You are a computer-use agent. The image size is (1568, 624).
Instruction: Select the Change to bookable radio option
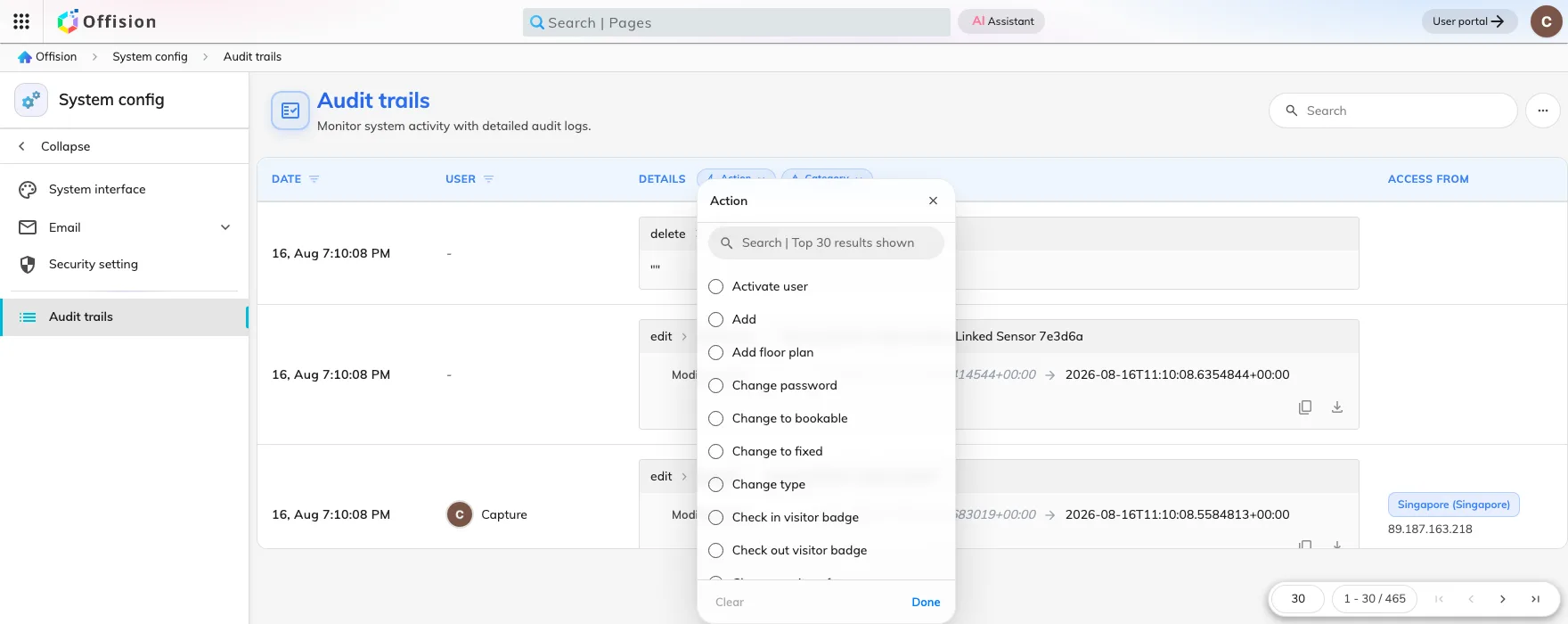715,418
